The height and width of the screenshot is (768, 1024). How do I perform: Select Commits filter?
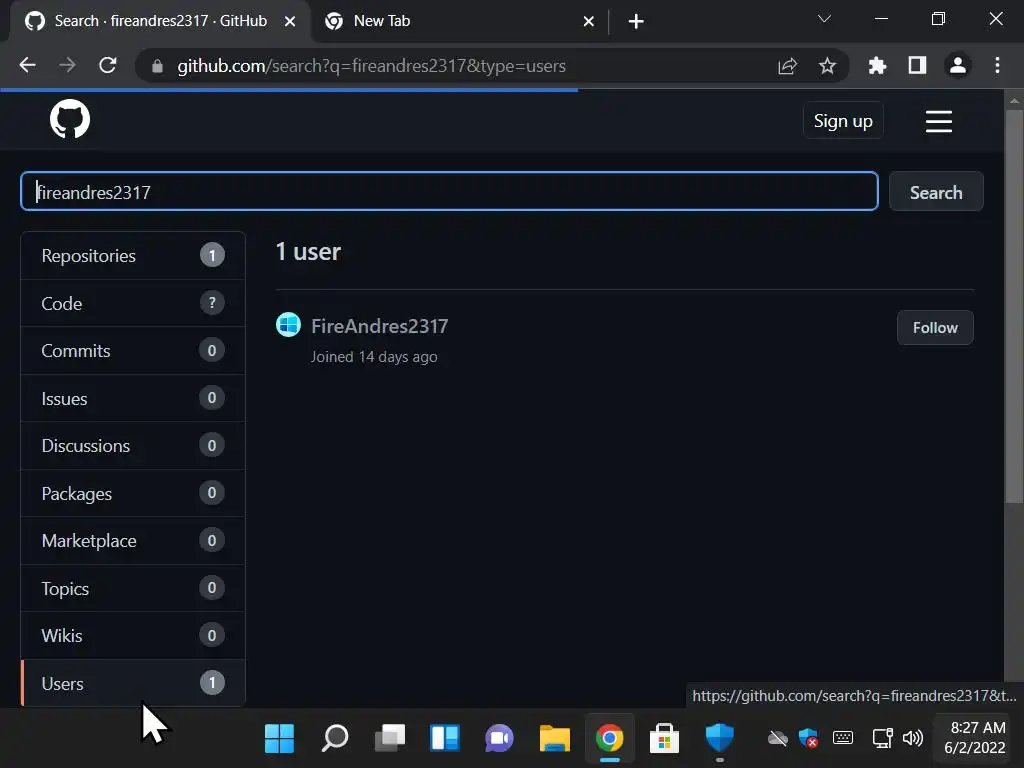tap(133, 351)
